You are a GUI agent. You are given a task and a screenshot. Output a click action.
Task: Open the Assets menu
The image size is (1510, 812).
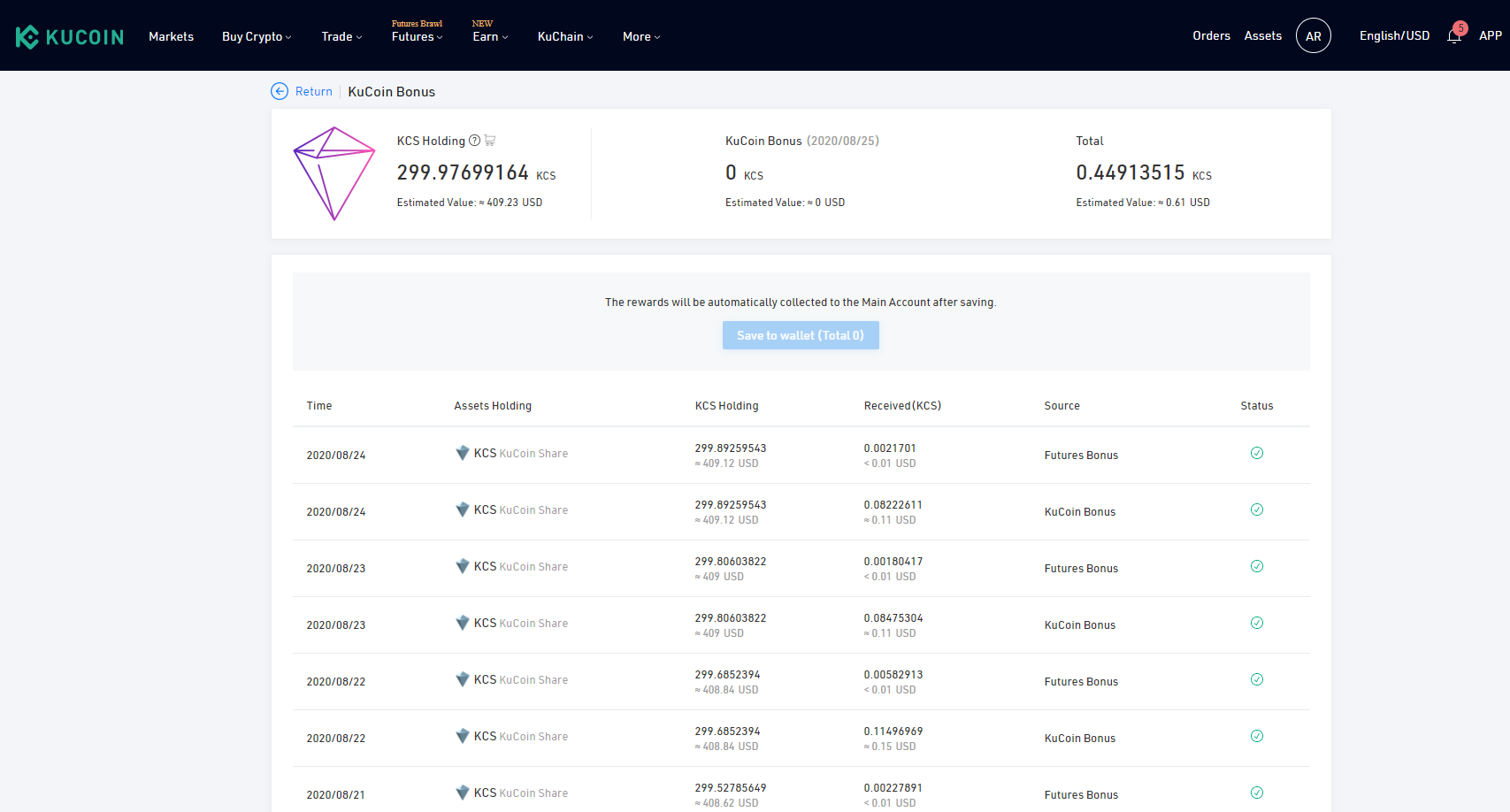pos(1262,35)
